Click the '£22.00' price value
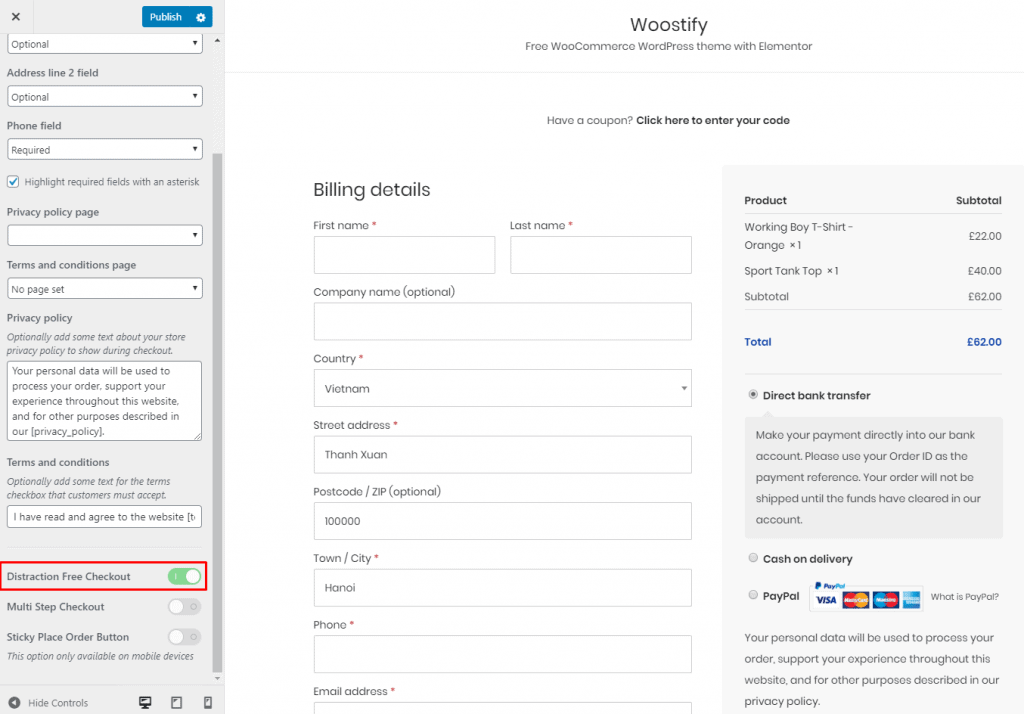 [x=985, y=236]
